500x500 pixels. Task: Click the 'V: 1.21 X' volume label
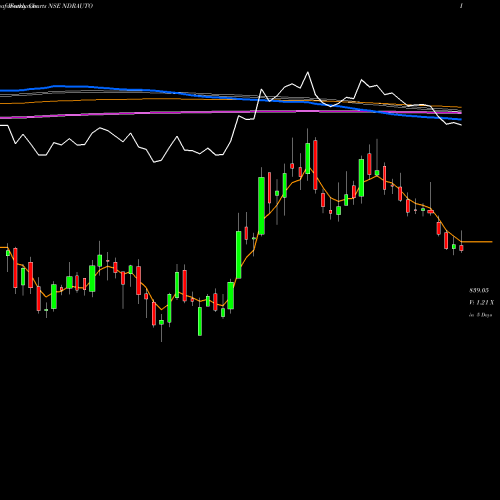click(x=481, y=303)
